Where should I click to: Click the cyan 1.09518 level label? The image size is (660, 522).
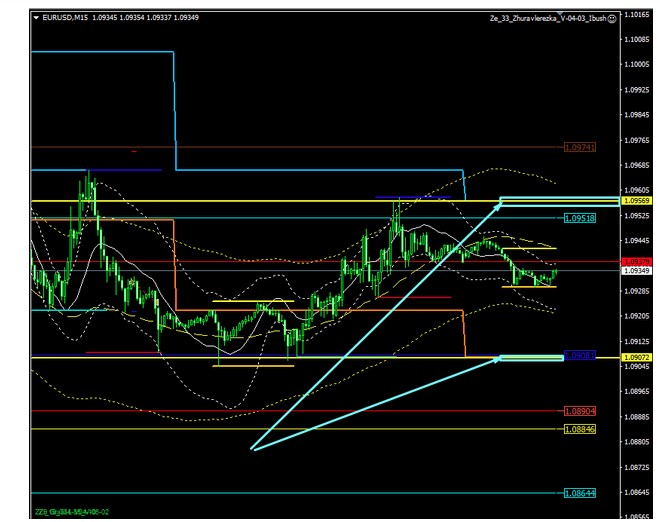pos(580,218)
